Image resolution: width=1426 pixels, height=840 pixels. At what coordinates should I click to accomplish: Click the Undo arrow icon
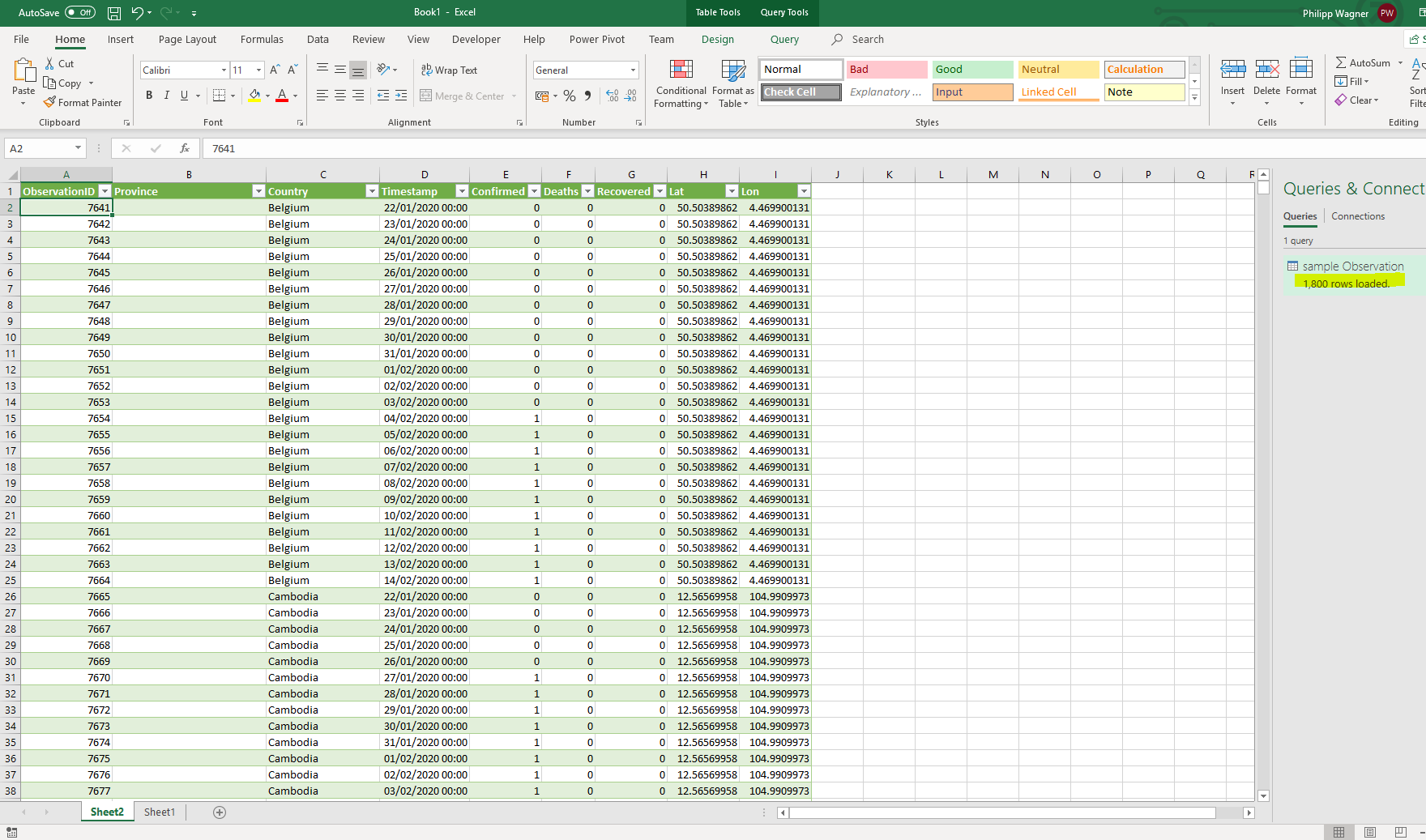(x=137, y=13)
